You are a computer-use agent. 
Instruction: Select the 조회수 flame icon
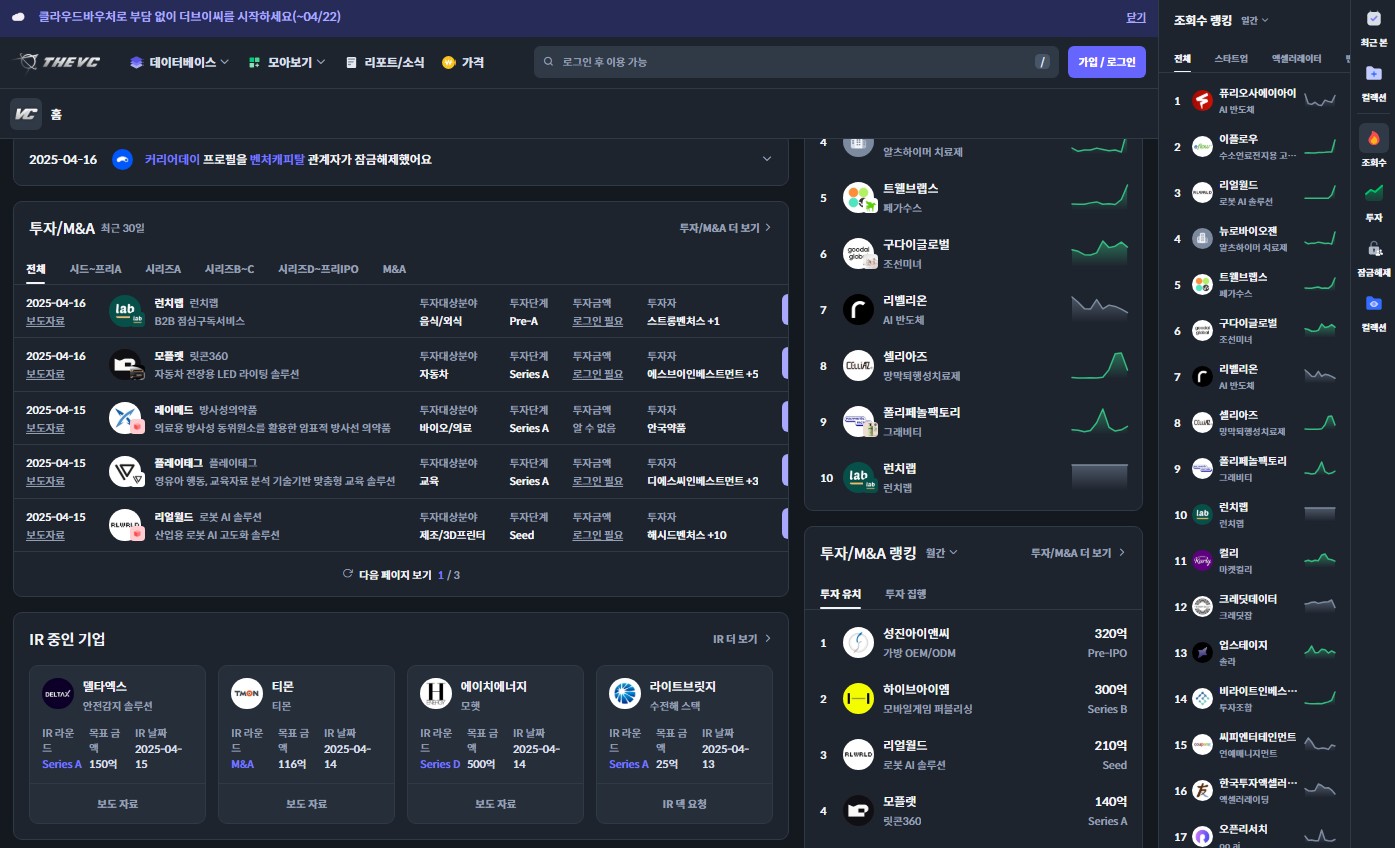point(1374,138)
